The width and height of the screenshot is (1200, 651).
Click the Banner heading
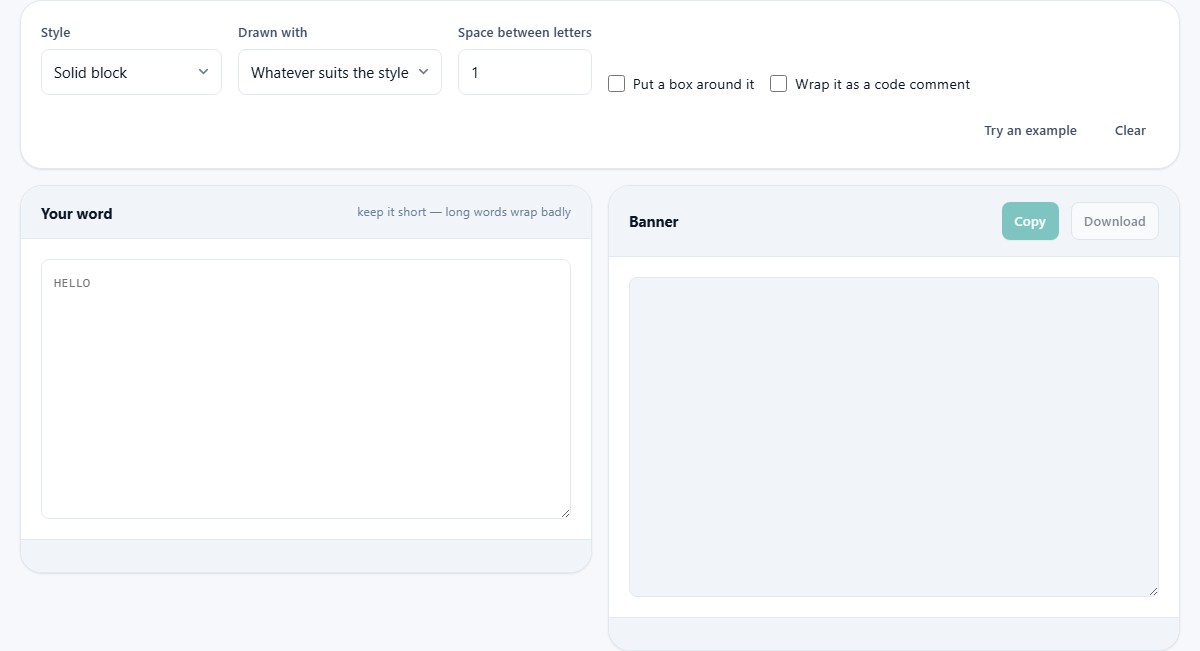654,222
